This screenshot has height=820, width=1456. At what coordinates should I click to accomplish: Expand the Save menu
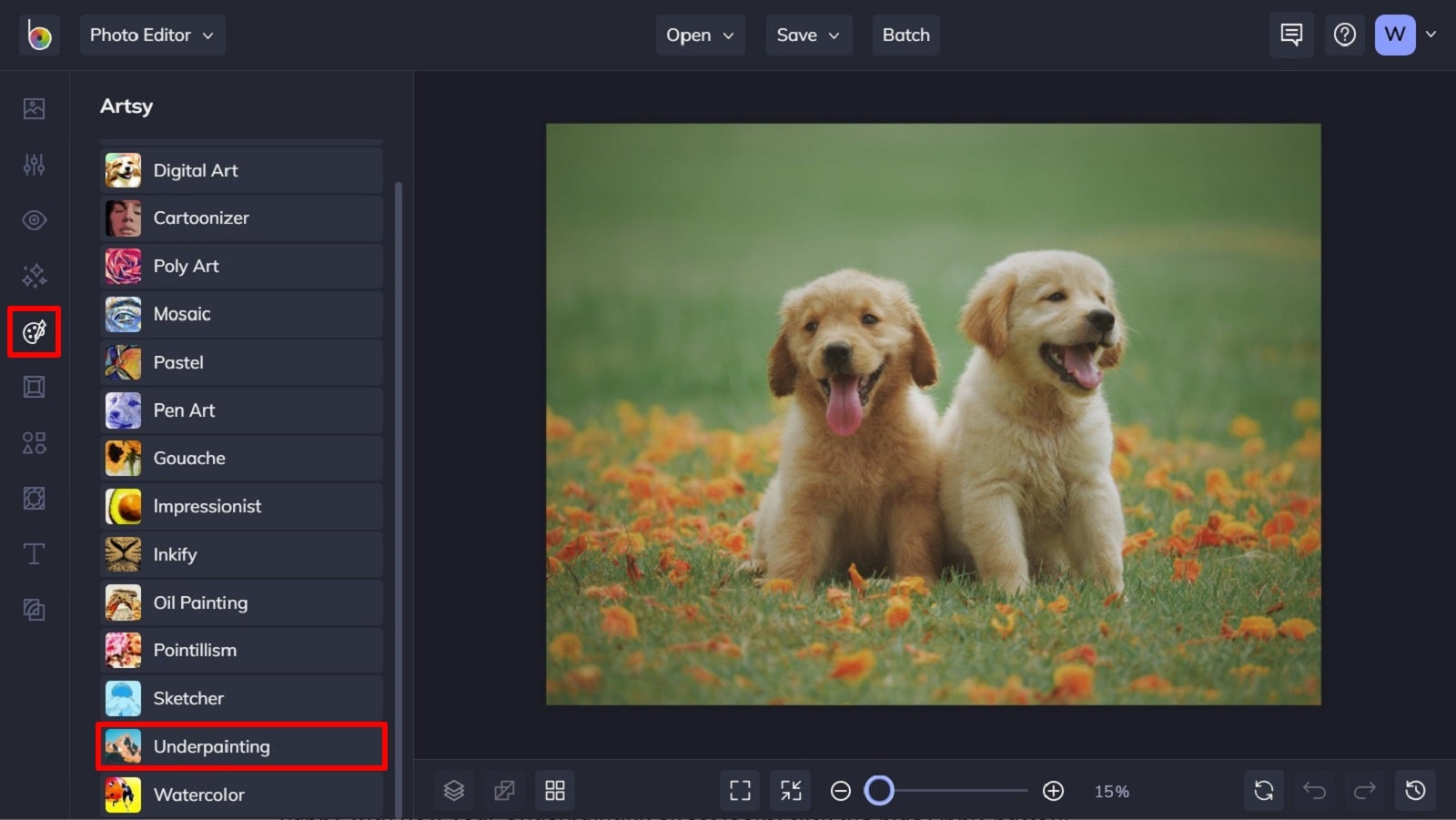[x=808, y=35]
